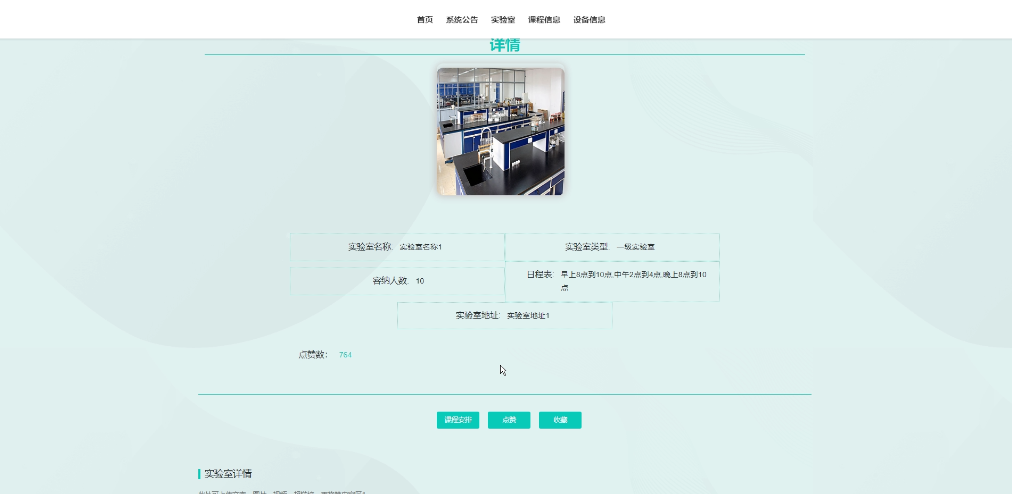
Task: Click the 课程安排 button
Action: click(458, 420)
